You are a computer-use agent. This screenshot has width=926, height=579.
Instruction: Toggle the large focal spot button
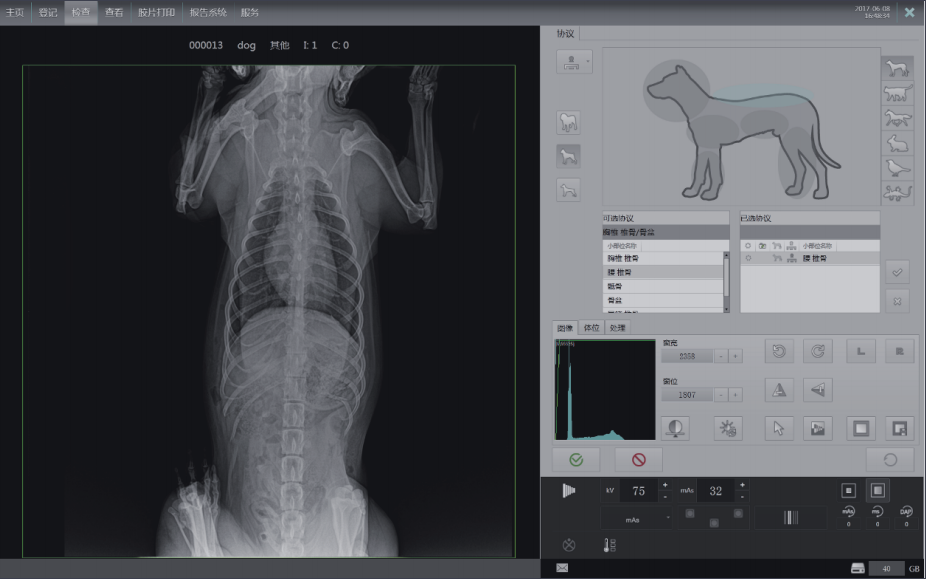[877, 490]
